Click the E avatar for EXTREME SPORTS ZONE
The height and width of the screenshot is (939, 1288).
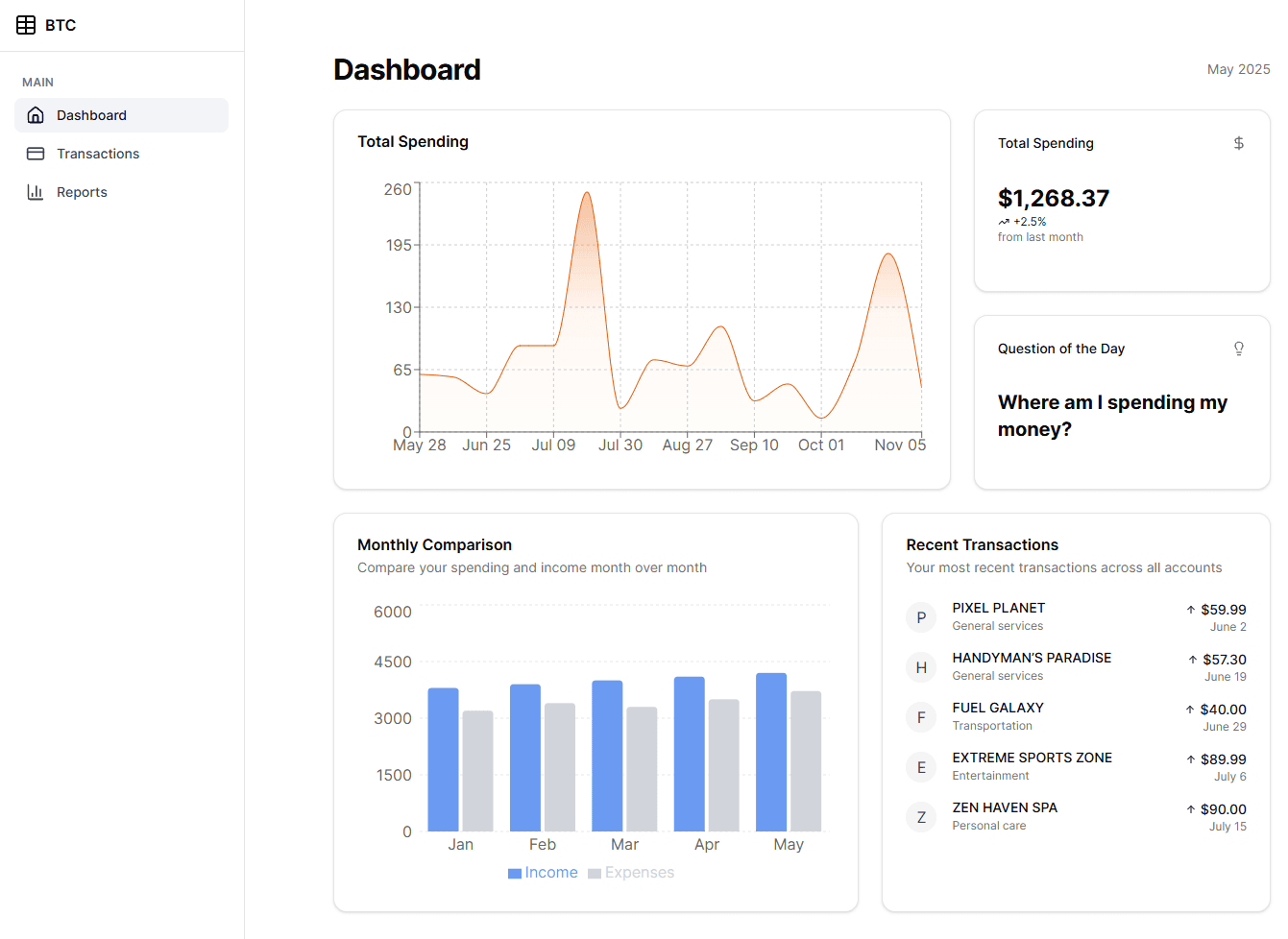(x=921, y=767)
